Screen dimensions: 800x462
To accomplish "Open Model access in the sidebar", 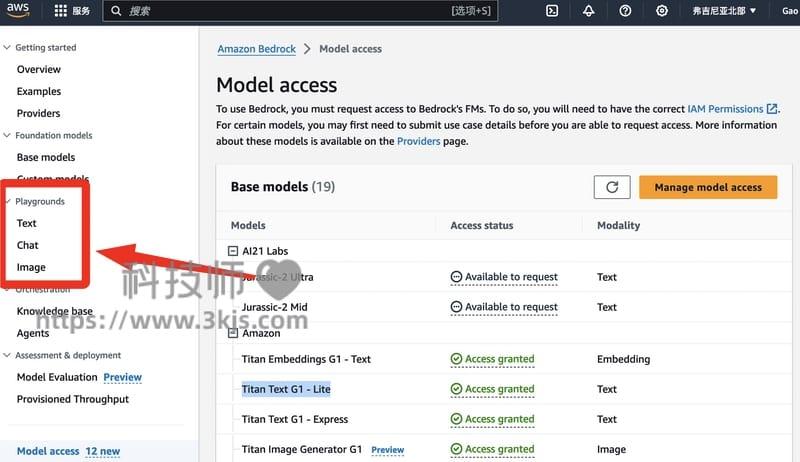I will tap(48, 451).
